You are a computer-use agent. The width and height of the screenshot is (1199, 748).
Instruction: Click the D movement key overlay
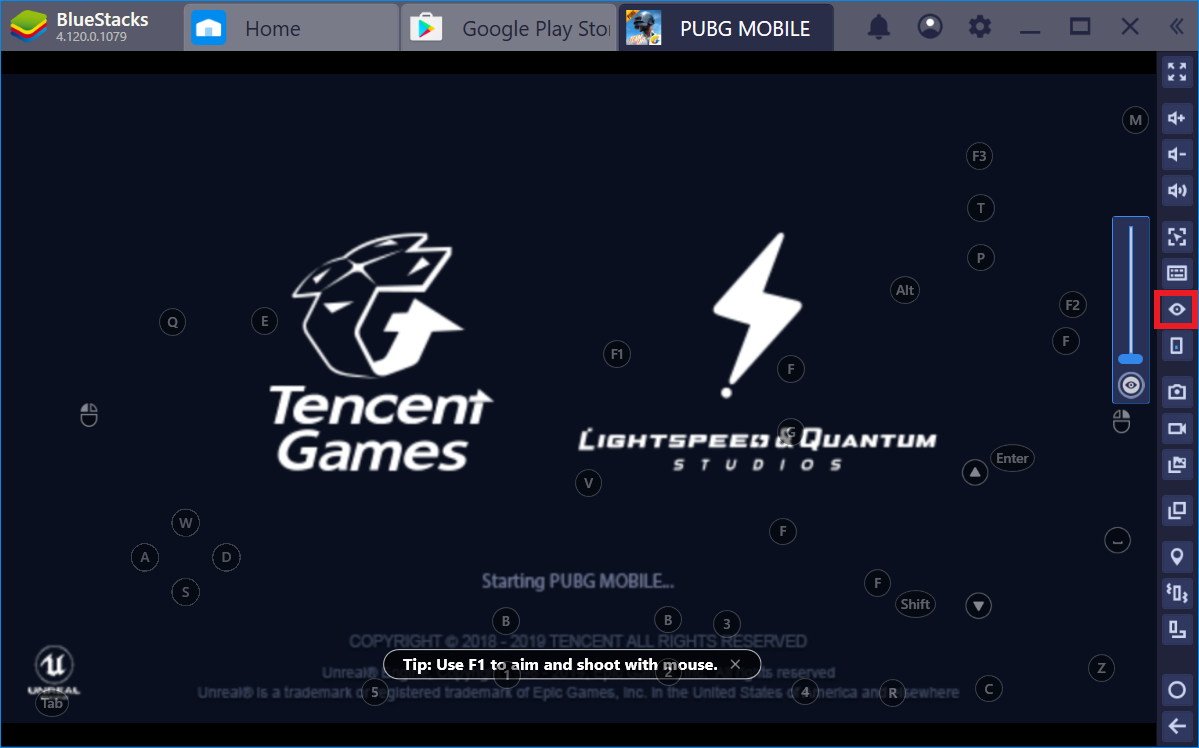click(x=226, y=557)
